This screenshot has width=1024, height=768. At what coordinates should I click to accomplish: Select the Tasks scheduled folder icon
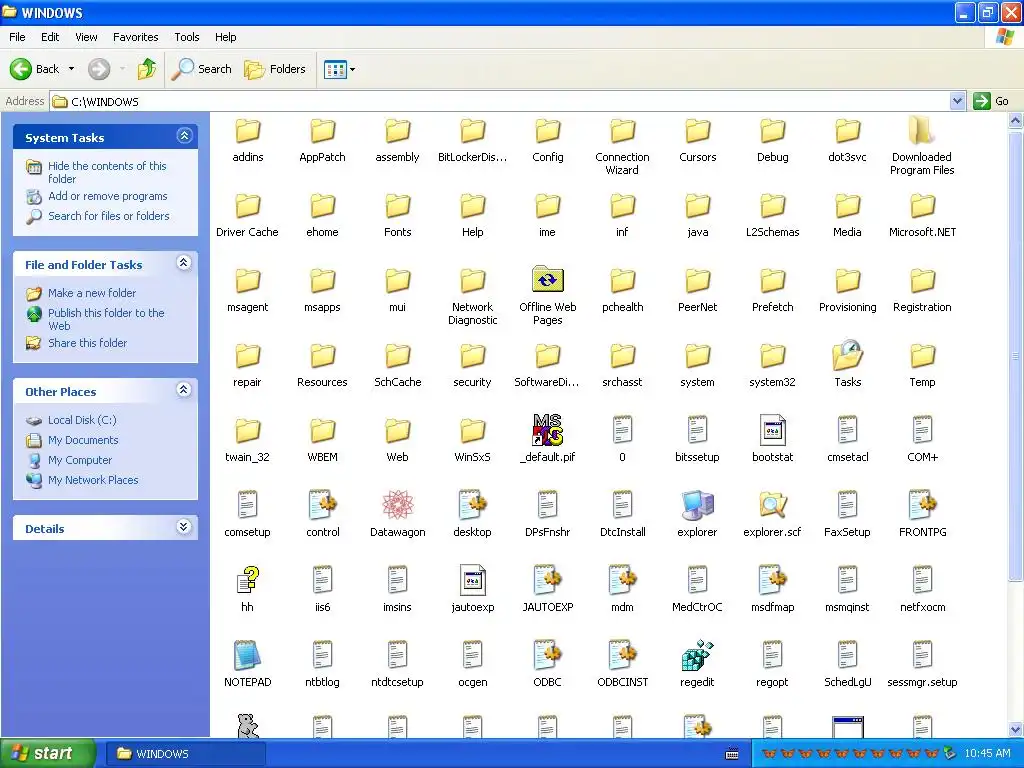pos(847,355)
